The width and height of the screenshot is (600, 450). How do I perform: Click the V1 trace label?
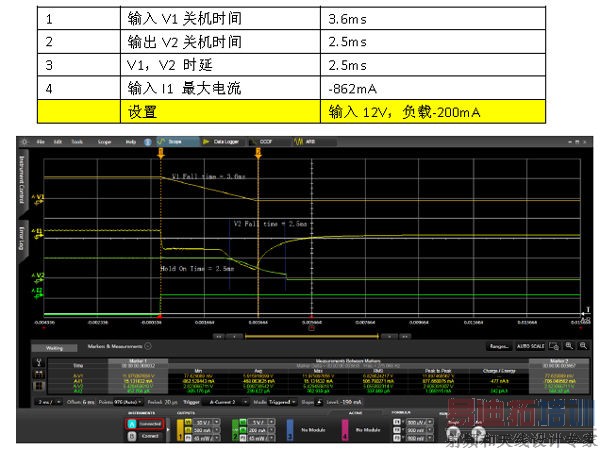pyautogui.click(x=38, y=197)
